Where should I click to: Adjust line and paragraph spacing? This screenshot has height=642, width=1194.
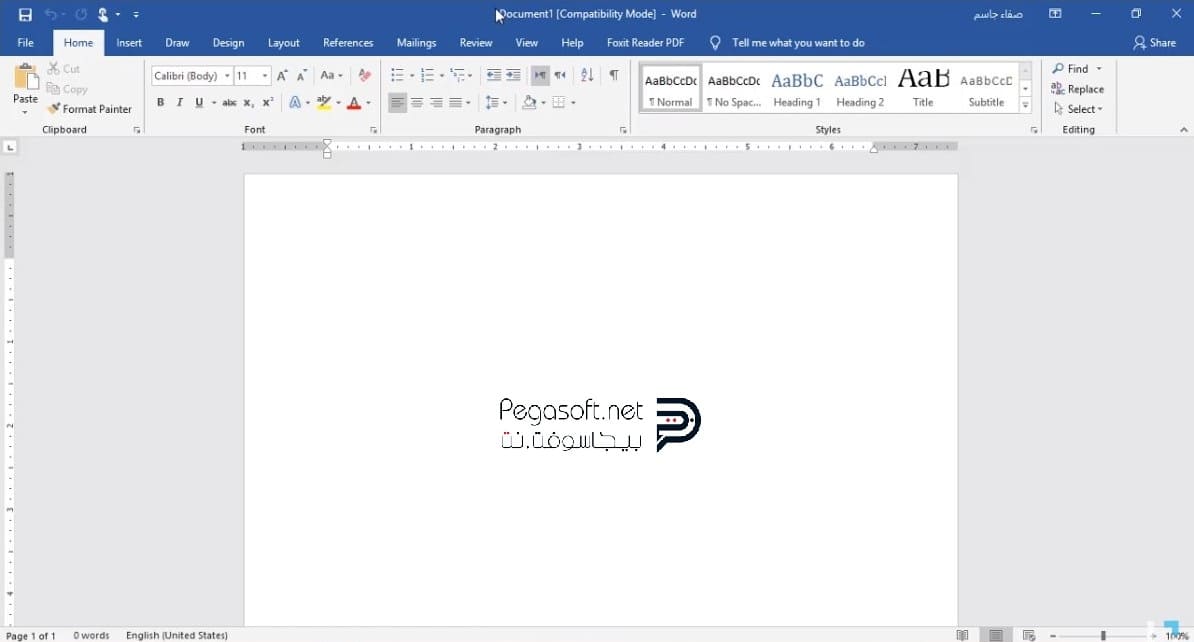tap(492, 102)
